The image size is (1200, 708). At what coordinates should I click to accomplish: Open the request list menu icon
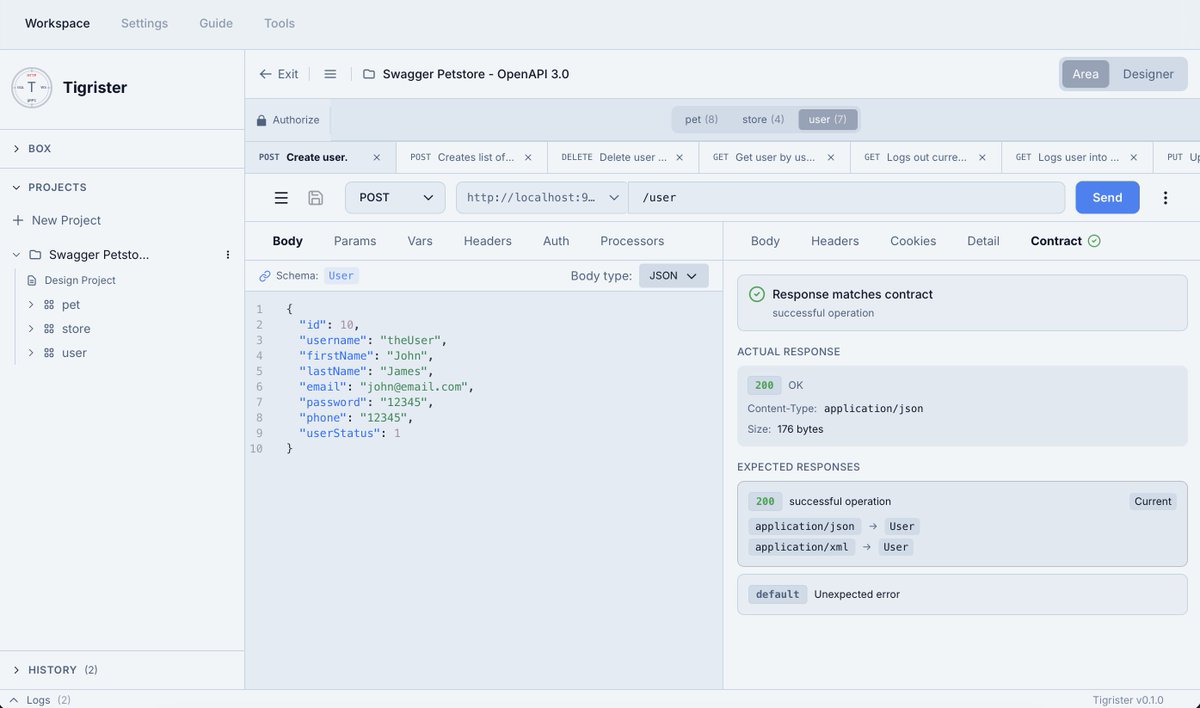coord(281,198)
